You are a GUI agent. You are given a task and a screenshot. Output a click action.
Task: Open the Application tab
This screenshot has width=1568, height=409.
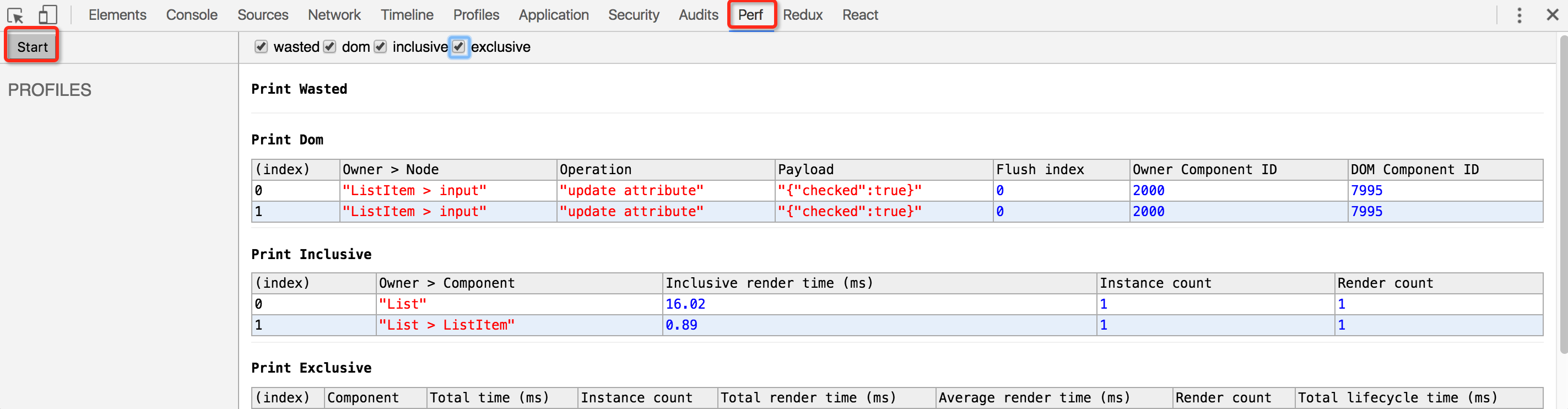pos(554,14)
